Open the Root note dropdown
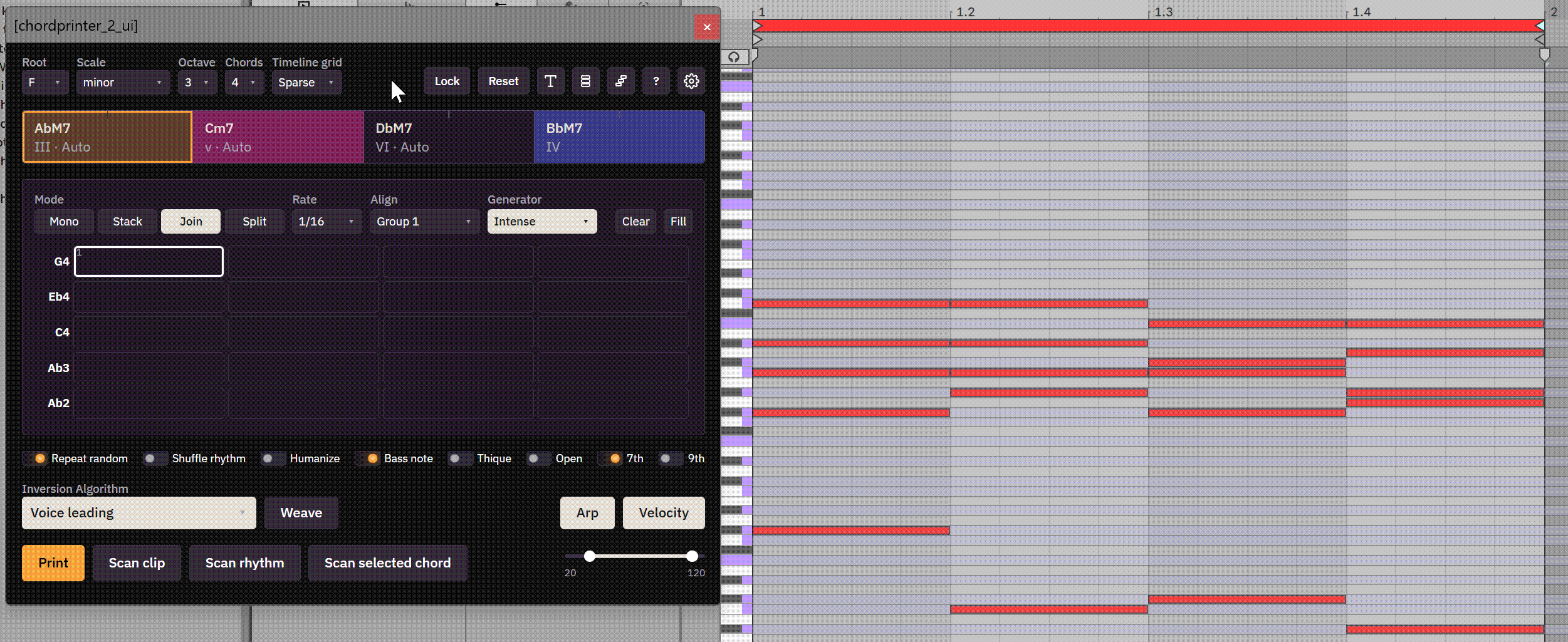Image resolution: width=1568 pixels, height=642 pixels. (45, 83)
